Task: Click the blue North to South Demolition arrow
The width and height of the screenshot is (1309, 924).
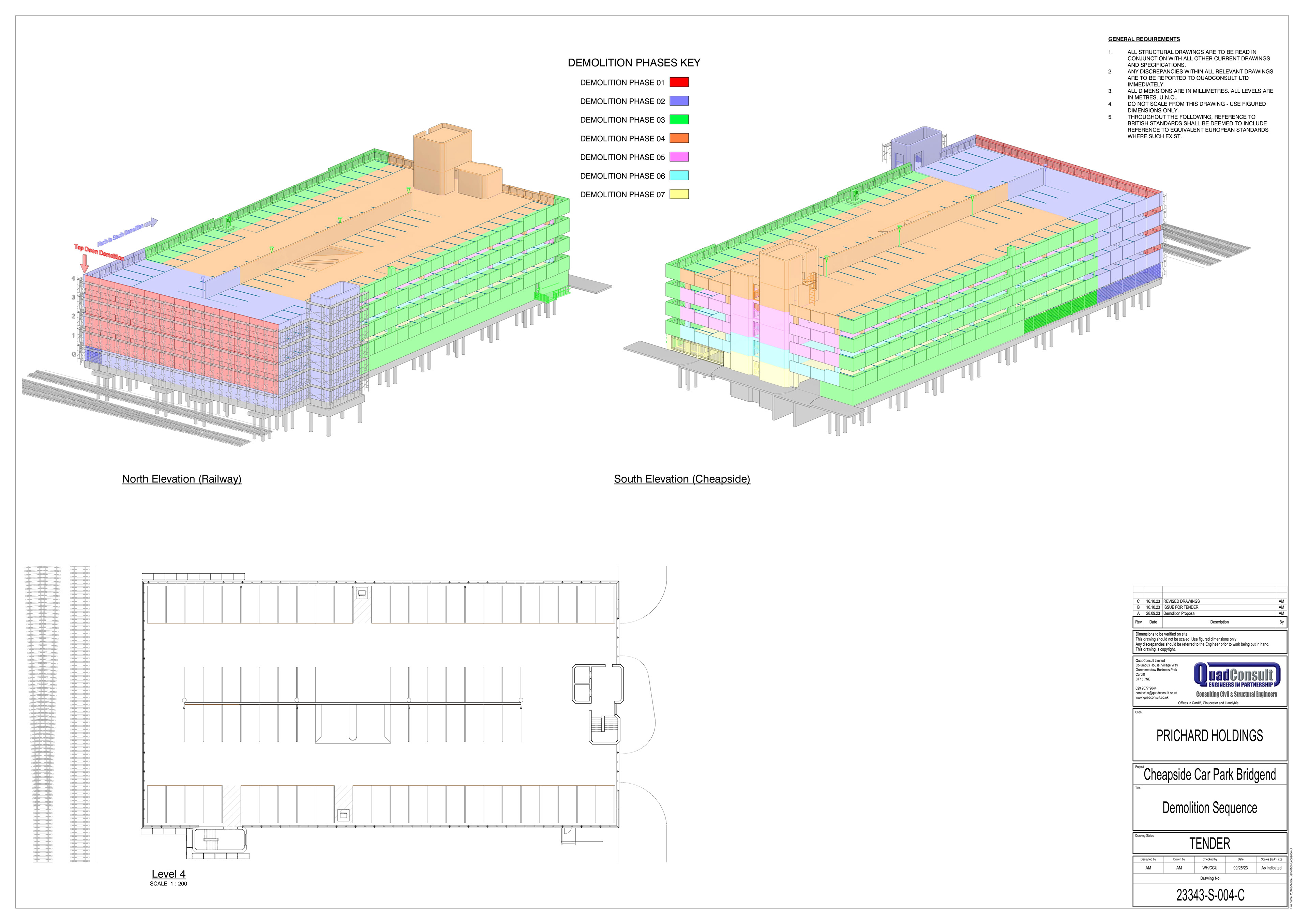Action: point(151,223)
